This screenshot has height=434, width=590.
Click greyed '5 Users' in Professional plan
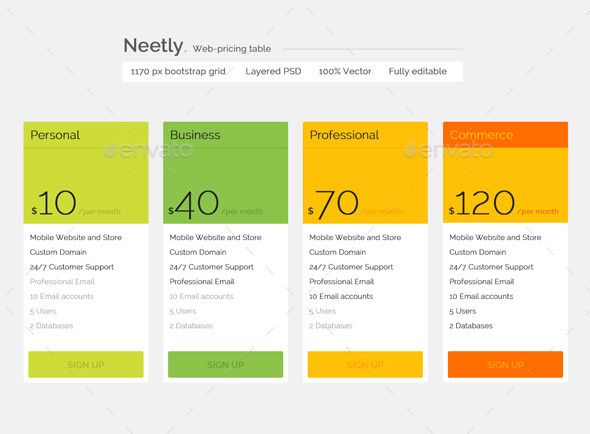click(x=322, y=311)
